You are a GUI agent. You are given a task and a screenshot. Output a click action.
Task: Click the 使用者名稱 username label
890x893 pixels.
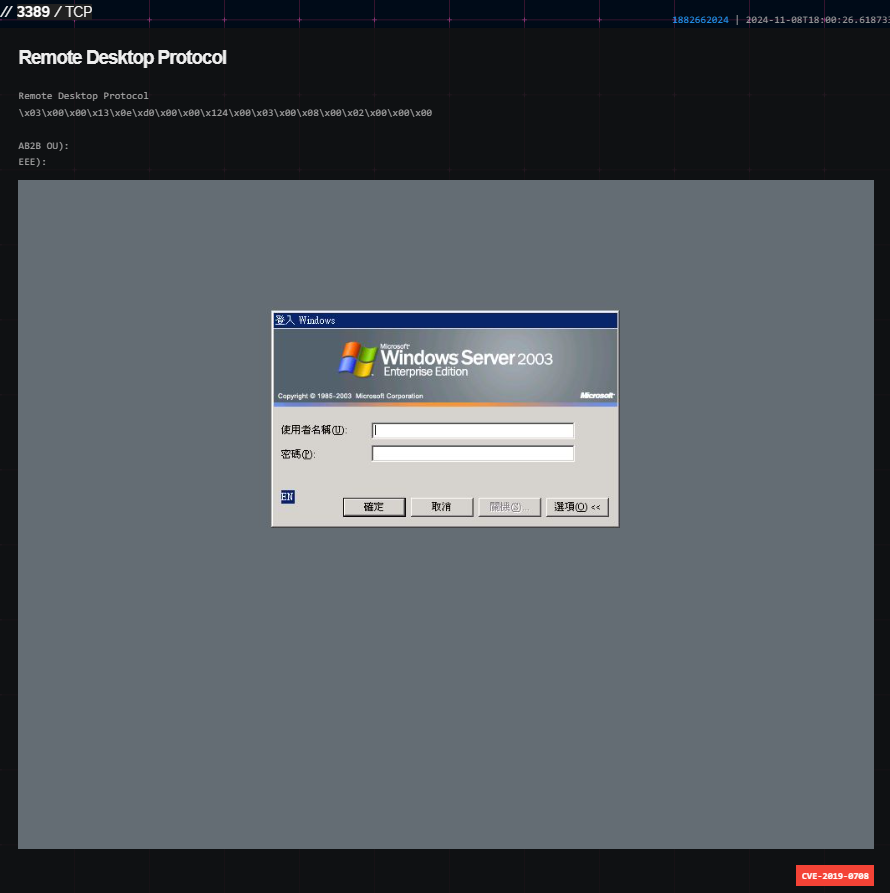click(x=314, y=430)
